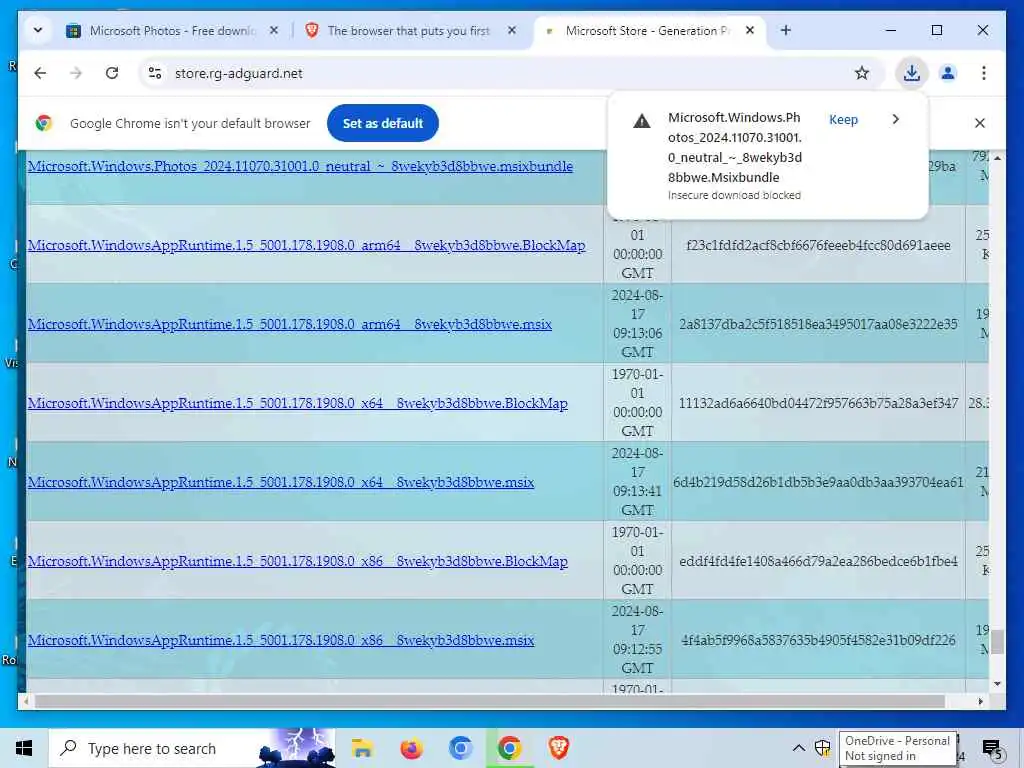Expand download options with the chevron arrow
Viewport: 1024px width, 768px height.
895,119
